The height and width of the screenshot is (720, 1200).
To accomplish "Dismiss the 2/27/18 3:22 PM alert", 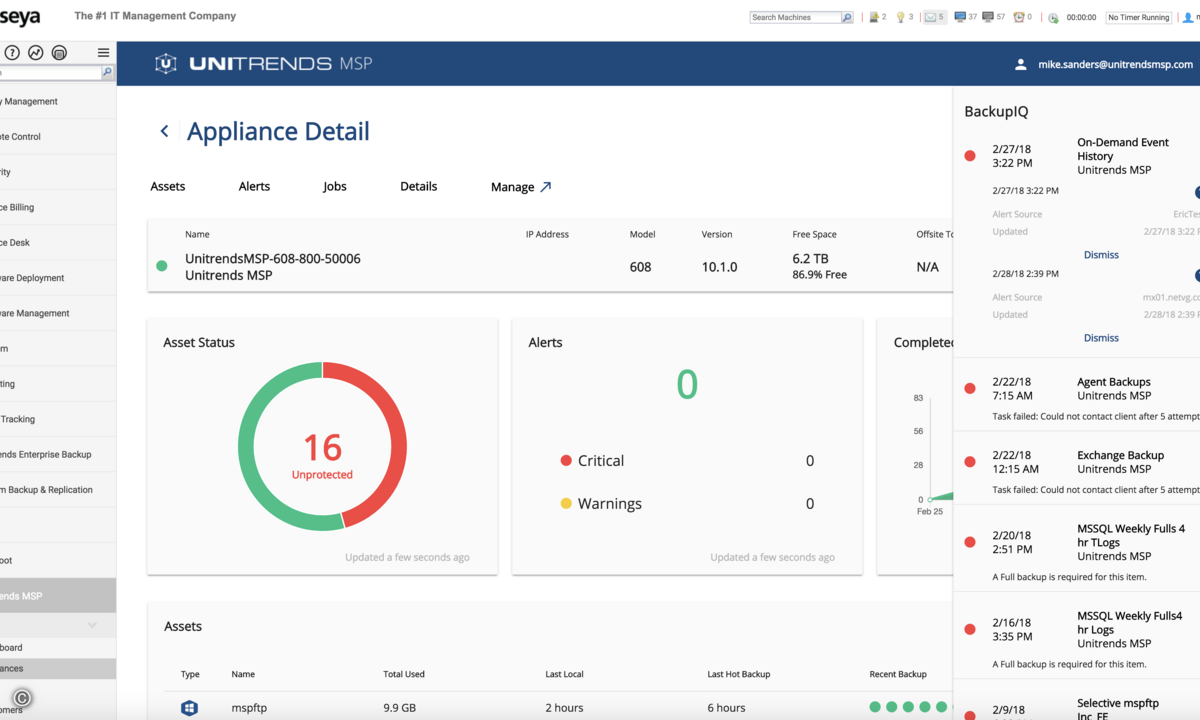I will [1101, 255].
